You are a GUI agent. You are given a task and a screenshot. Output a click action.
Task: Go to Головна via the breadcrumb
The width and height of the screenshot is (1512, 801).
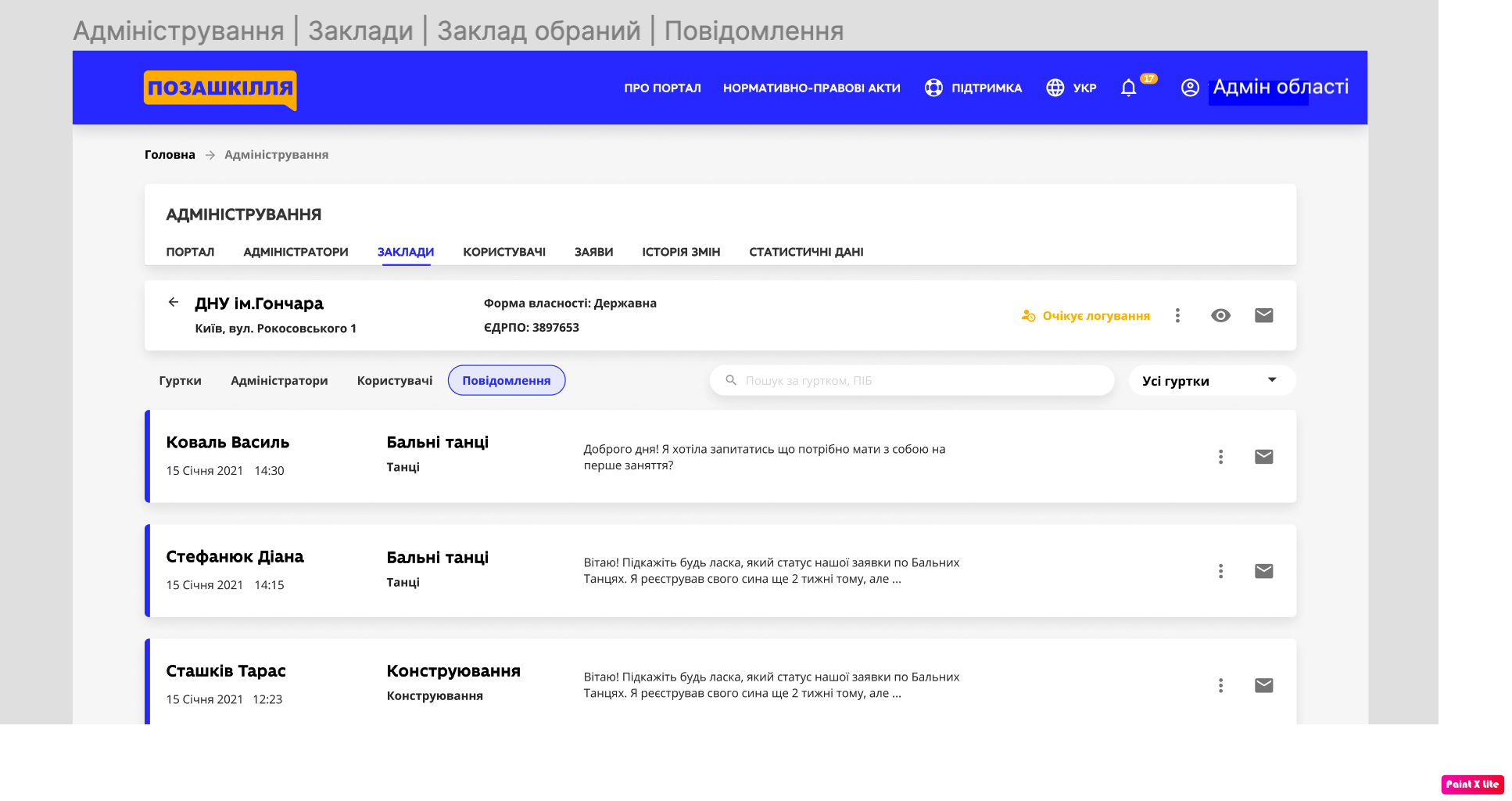[x=169, y=154]
